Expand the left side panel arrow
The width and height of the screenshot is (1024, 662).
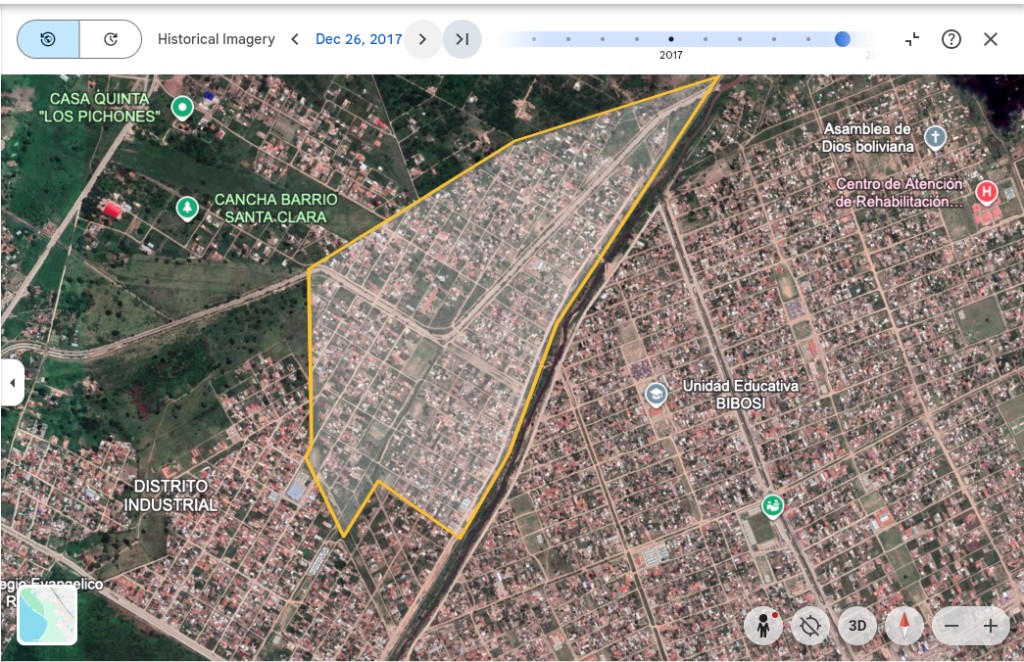(x=12, y=383)
